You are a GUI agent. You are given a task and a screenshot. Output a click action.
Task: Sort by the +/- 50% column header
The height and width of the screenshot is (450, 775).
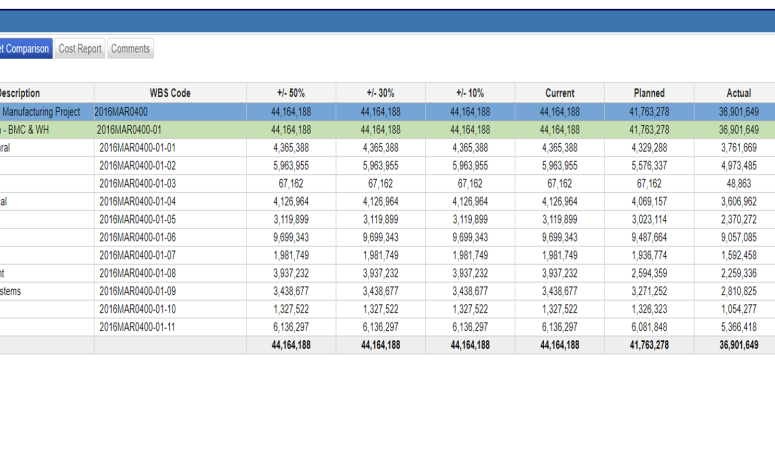pos(291,93)
